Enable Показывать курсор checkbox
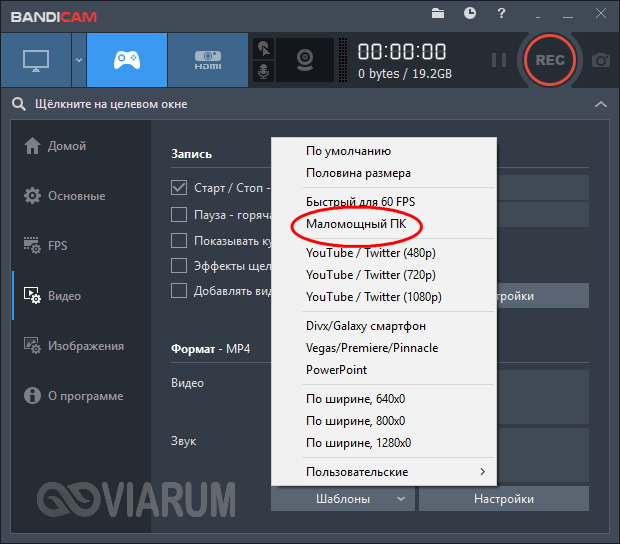 [179, 240]
